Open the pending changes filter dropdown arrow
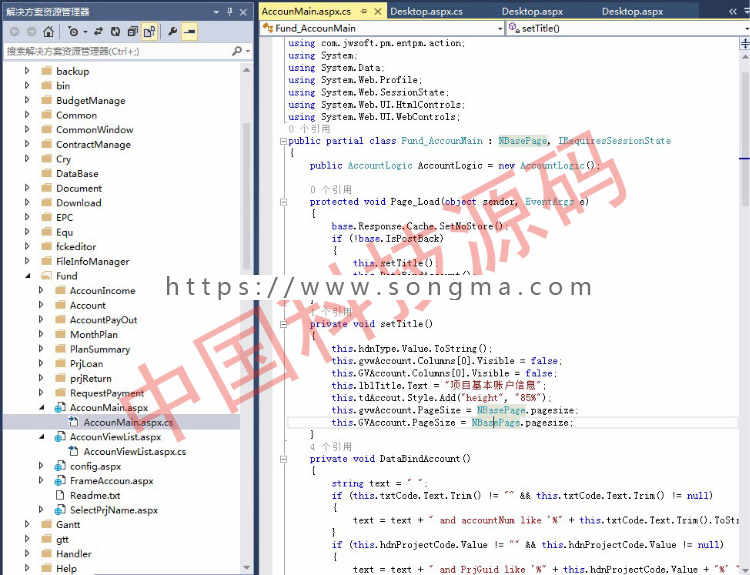The height and width of the screenshot is (575, 750). click(85, 32)
